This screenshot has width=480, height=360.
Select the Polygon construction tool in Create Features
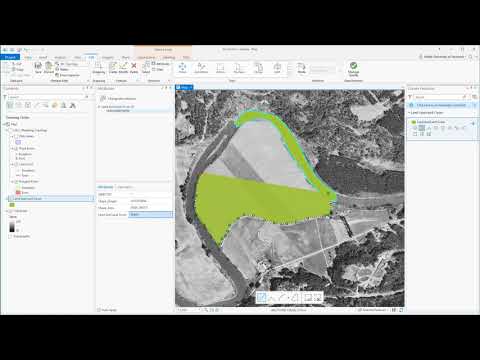415,128
